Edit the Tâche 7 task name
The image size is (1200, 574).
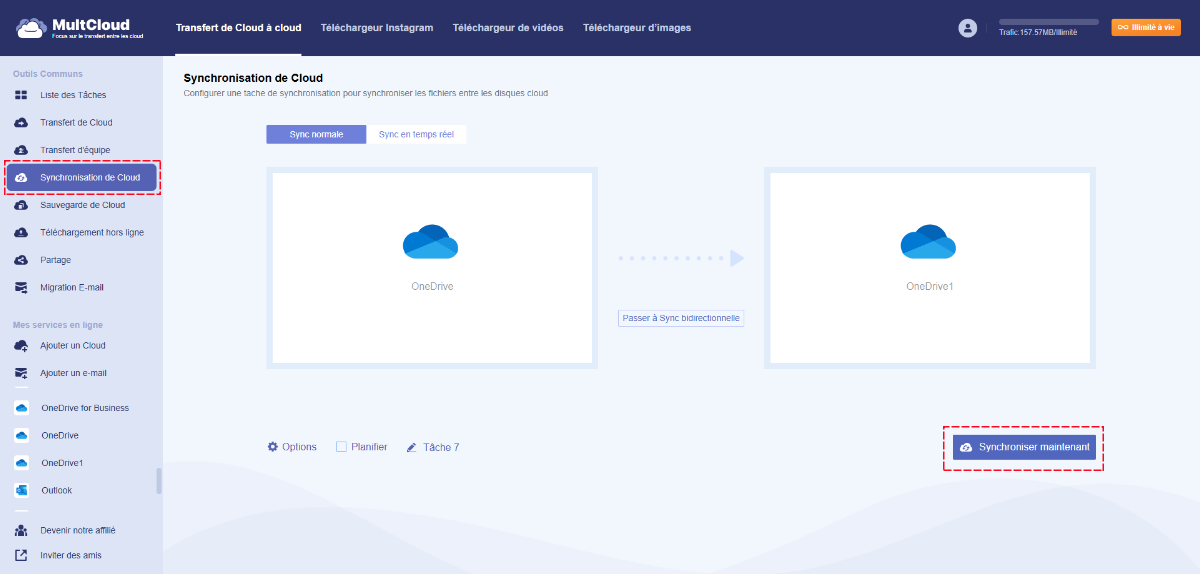click(433, 447)
